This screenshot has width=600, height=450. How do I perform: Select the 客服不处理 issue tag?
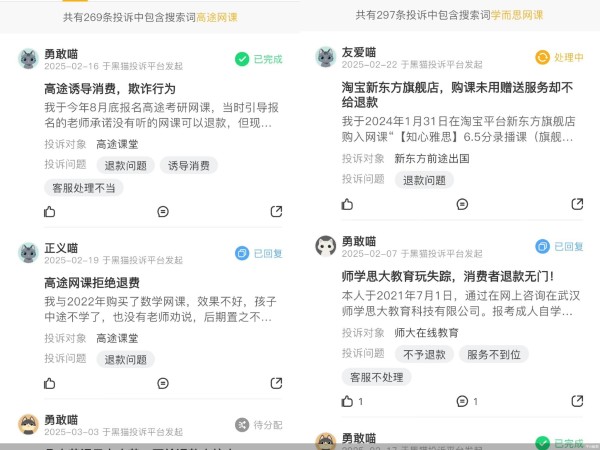[377, 377]
